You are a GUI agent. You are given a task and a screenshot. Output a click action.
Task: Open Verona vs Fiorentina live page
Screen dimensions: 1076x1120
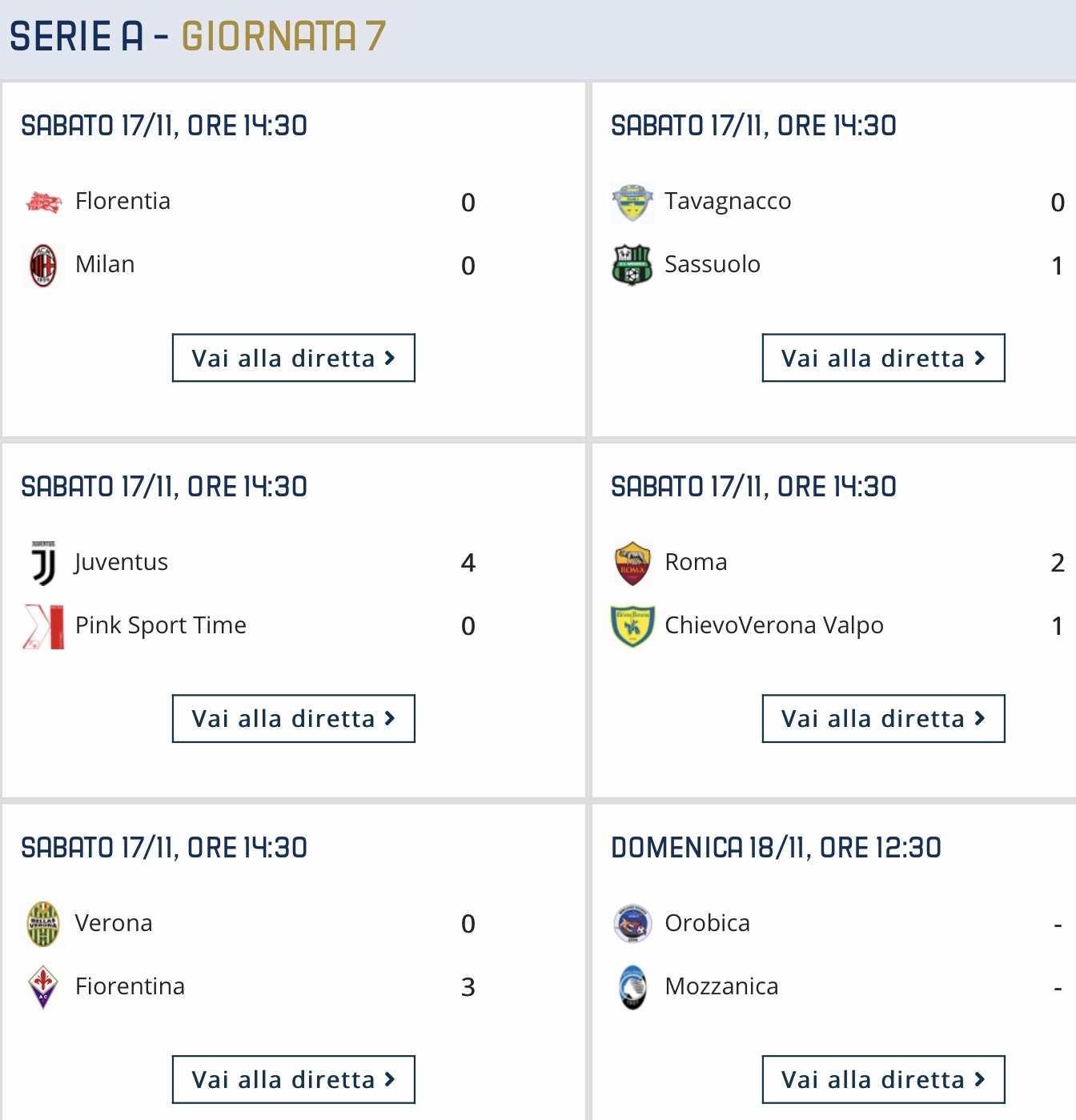[x=294, y=1079]
